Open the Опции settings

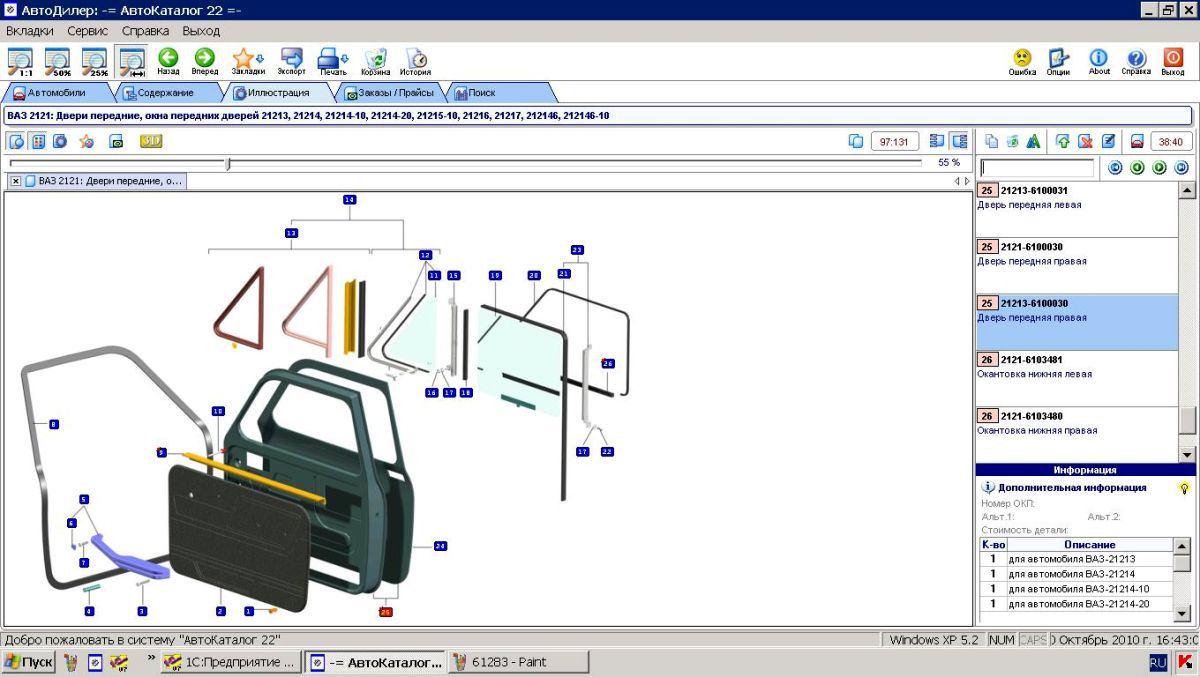click(x=1058, y=62)
